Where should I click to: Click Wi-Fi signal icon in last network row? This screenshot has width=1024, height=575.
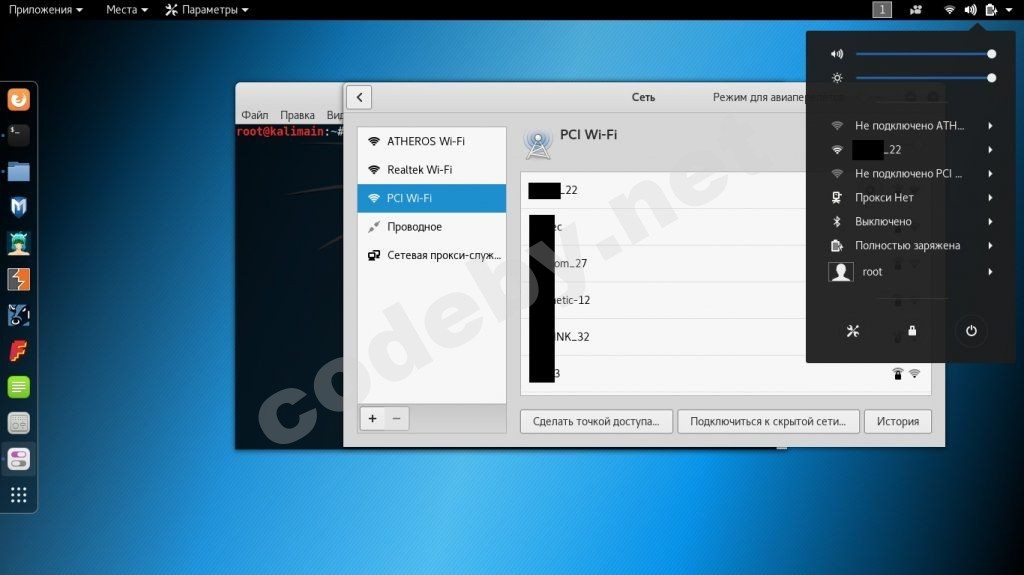click(x=914, y=374)
